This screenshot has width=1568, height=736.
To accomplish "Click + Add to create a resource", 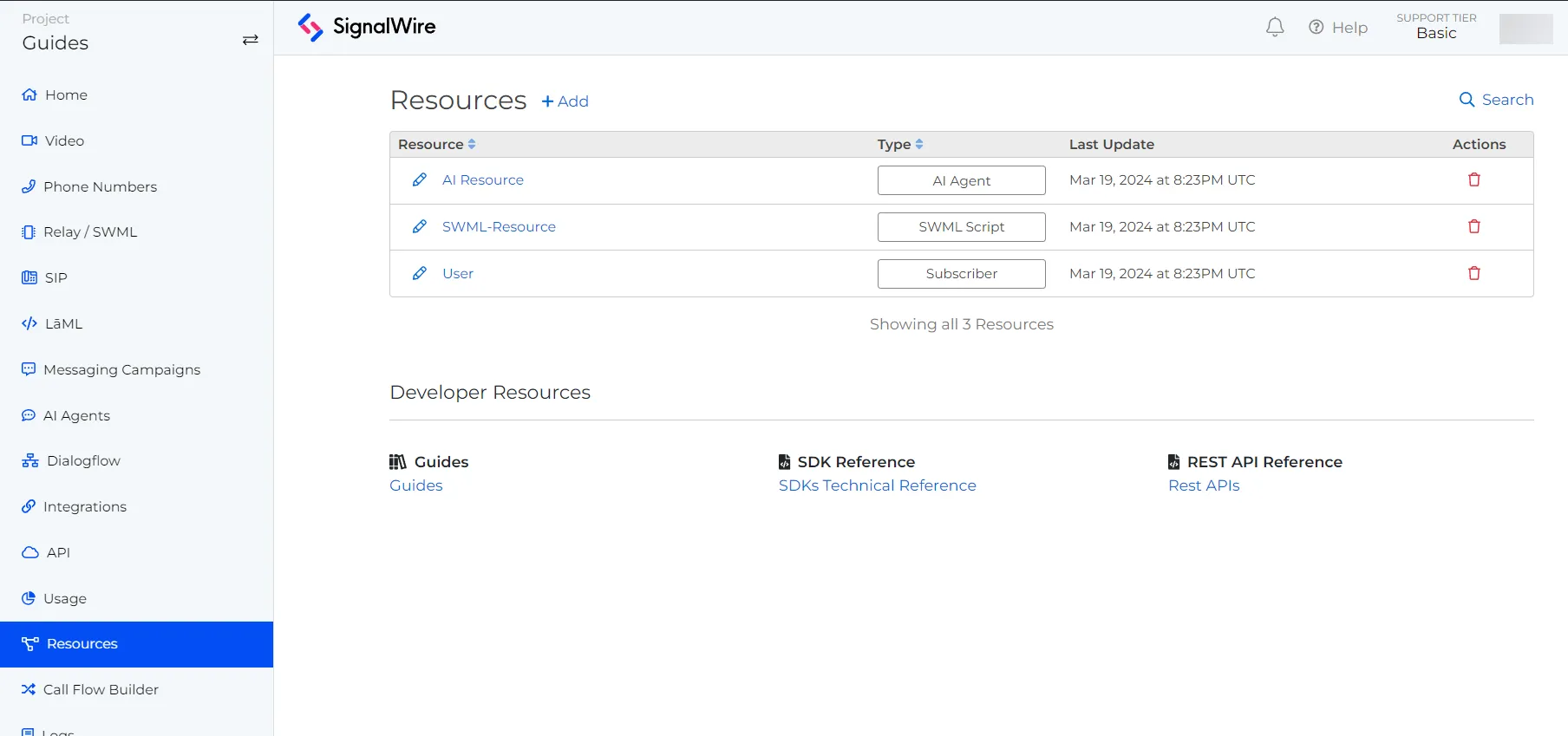I will pos(565,101).
